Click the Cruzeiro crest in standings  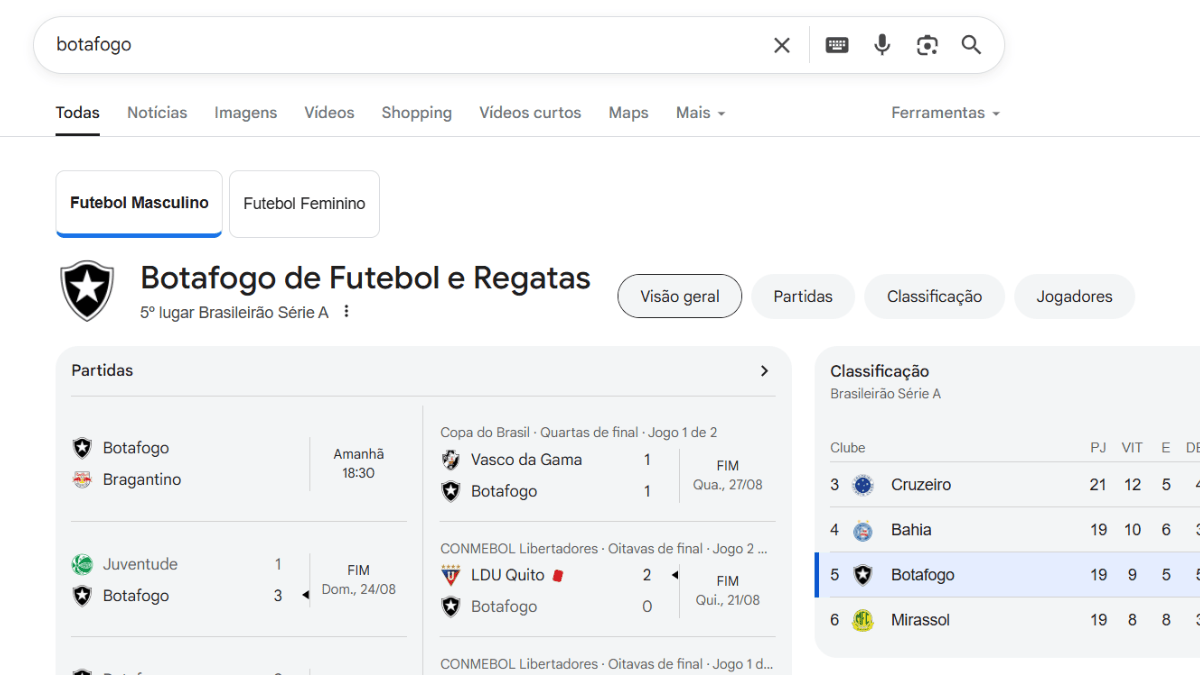[x=862, y=485]
